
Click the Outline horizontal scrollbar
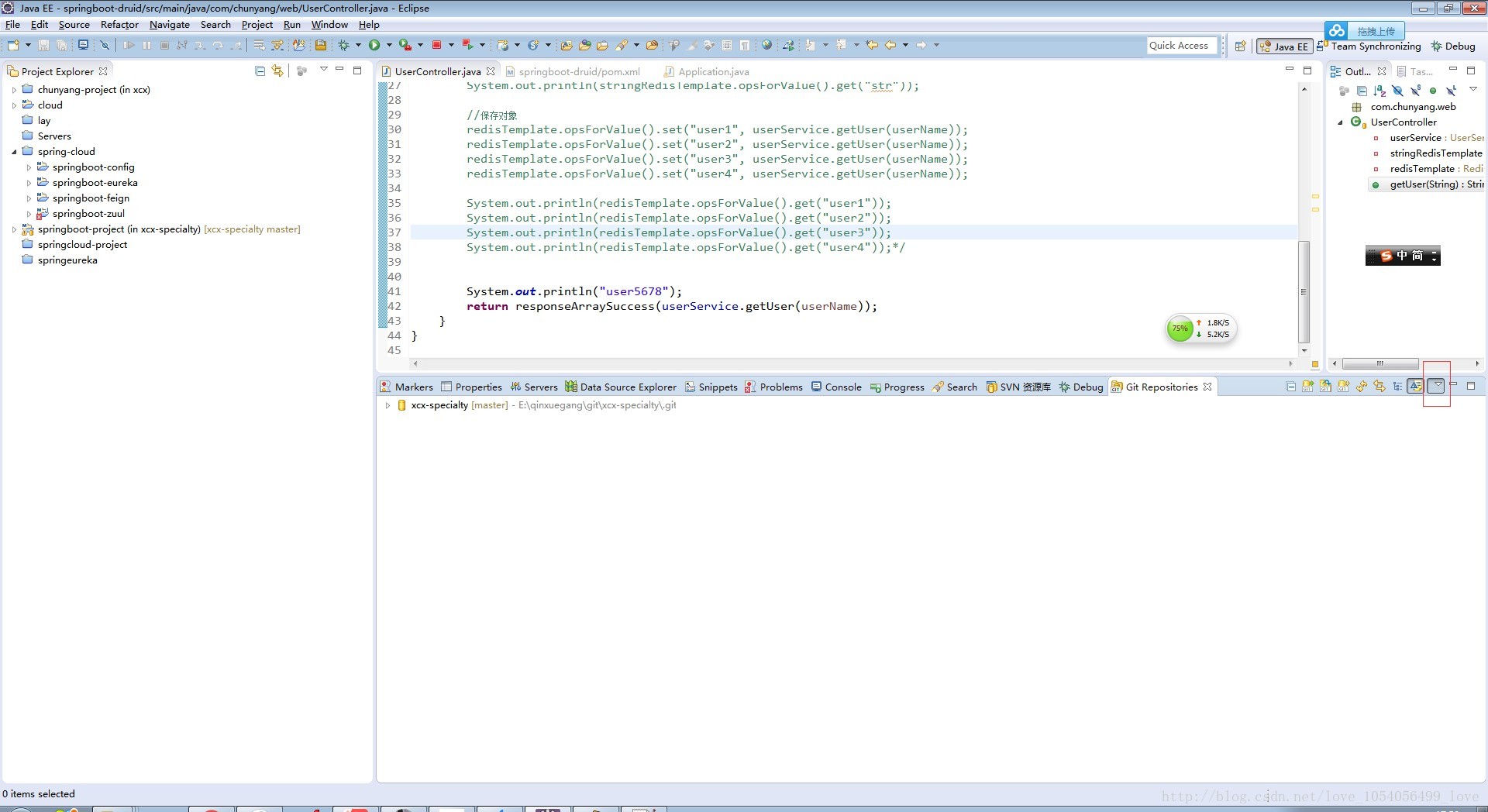click(x=1380, y=363)
